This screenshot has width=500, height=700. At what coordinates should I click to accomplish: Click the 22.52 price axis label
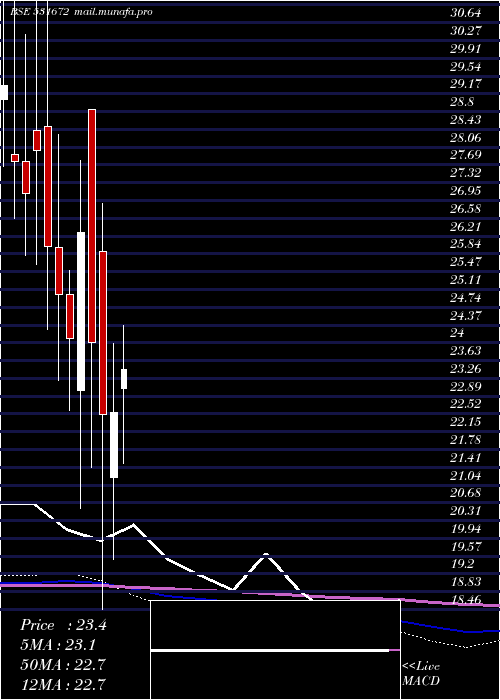pyautogui.click(x=466, y=404)
